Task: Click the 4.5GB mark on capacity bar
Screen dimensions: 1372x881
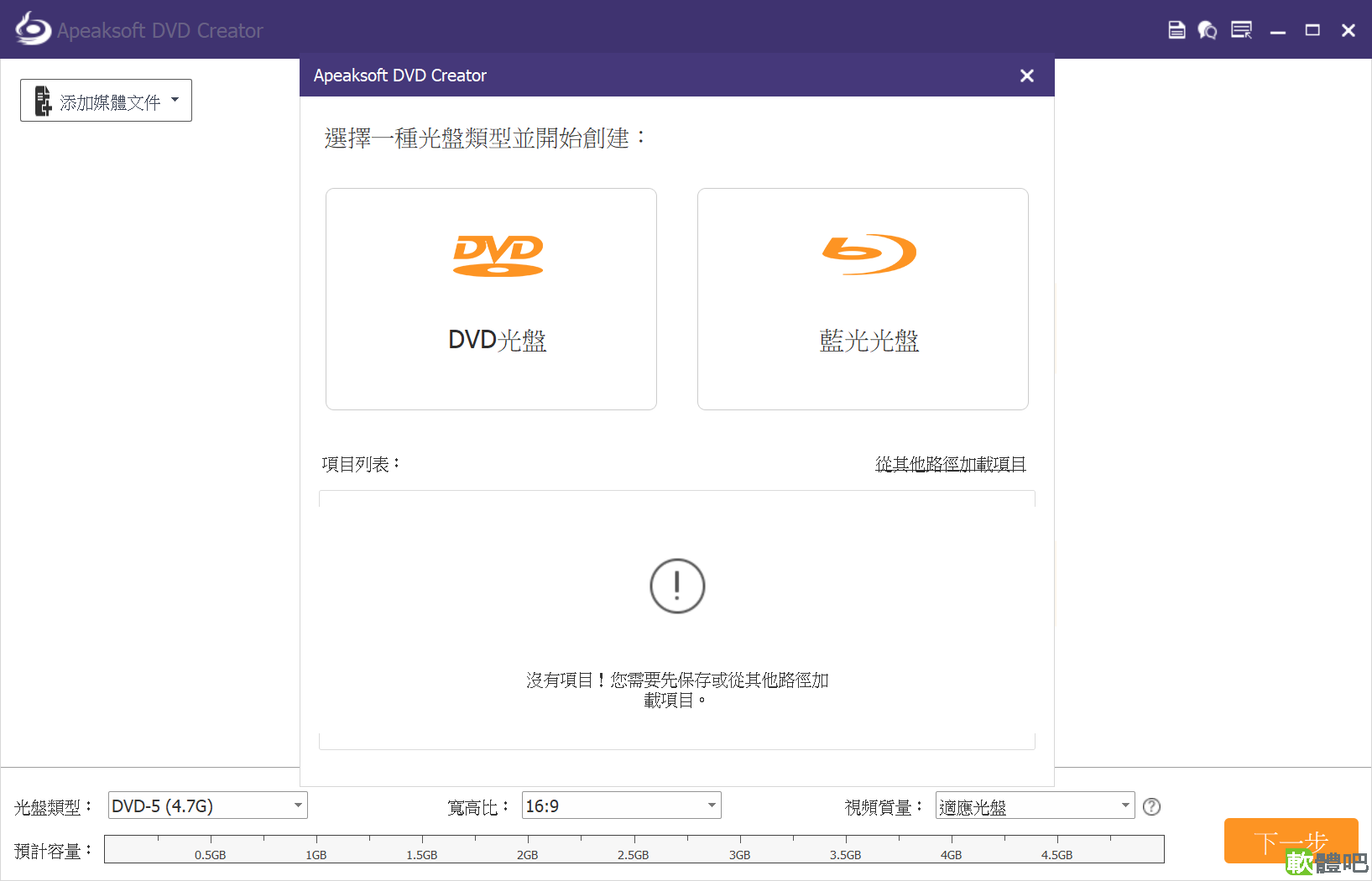Action: pos(1057,855)
